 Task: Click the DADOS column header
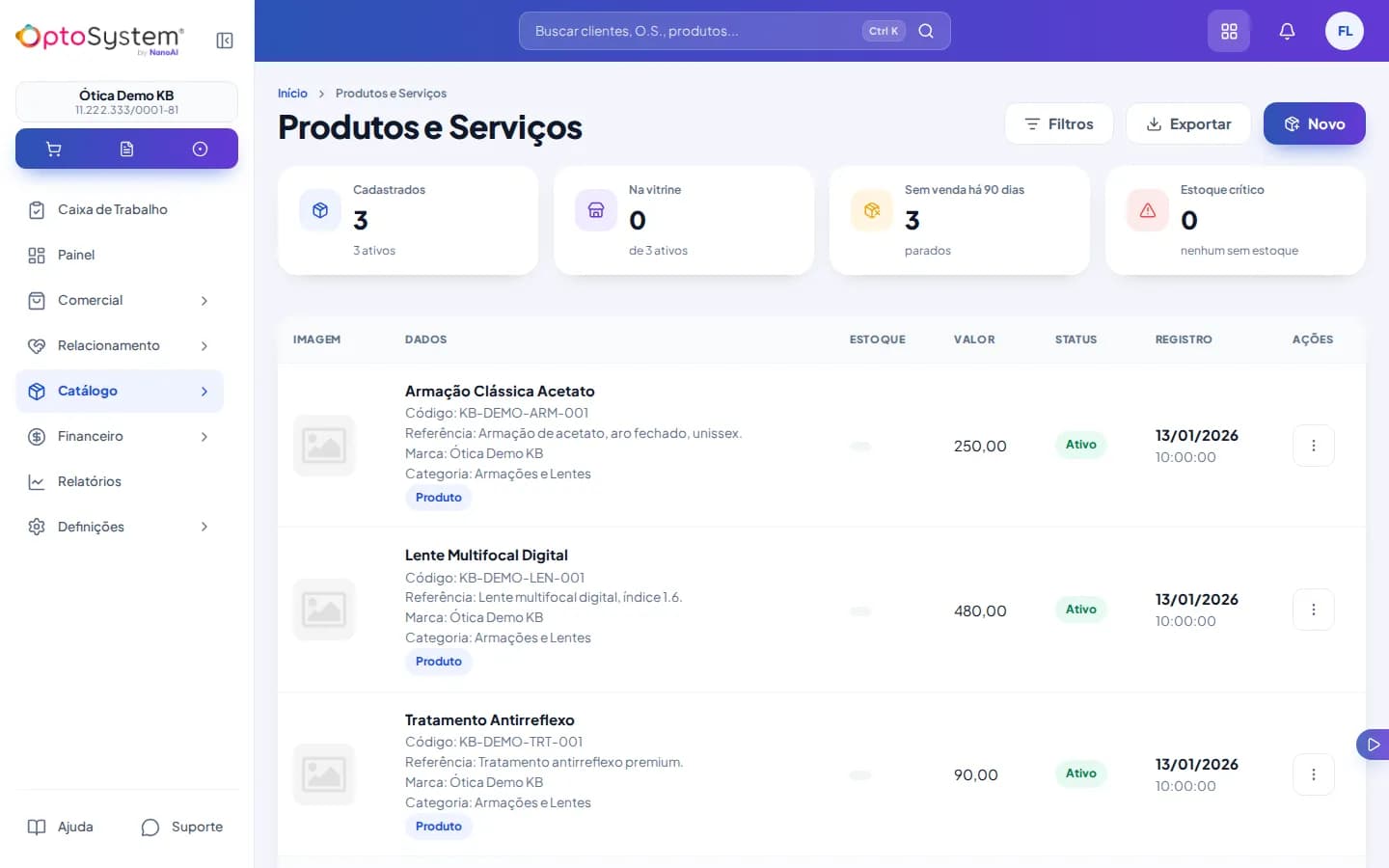pos(425,339)
